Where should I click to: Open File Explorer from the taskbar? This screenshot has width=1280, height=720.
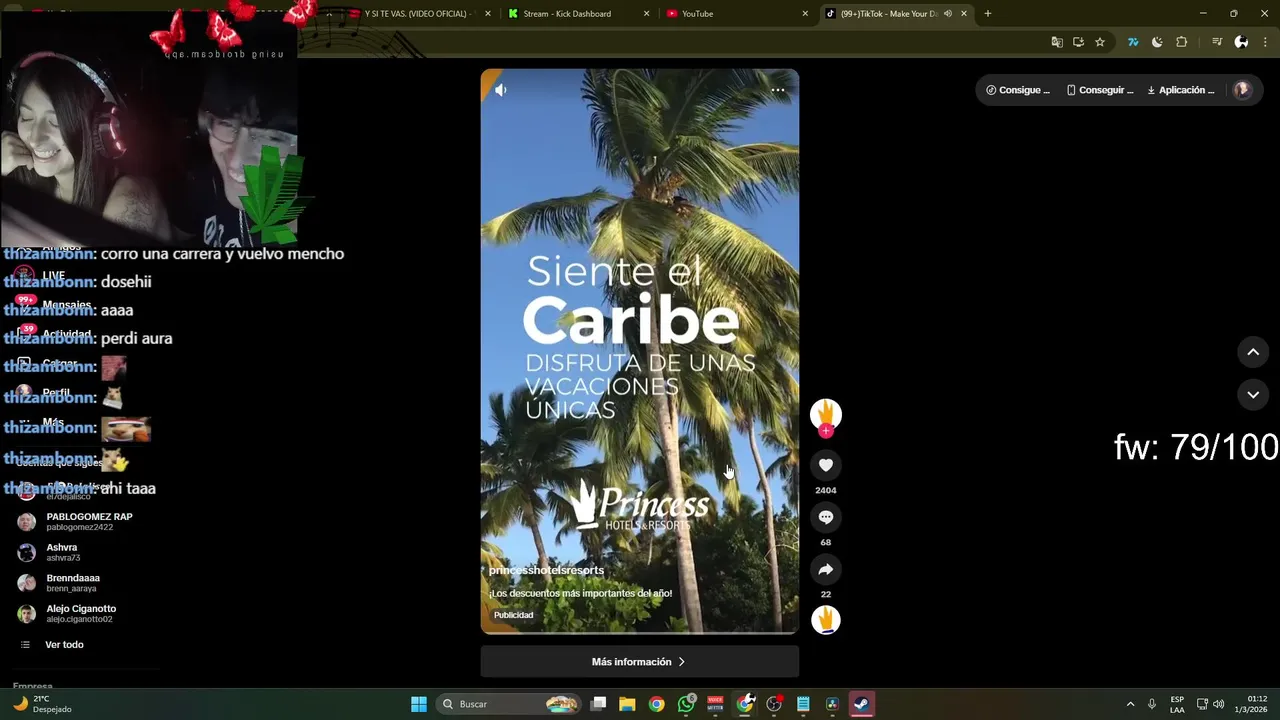(627, 704)
